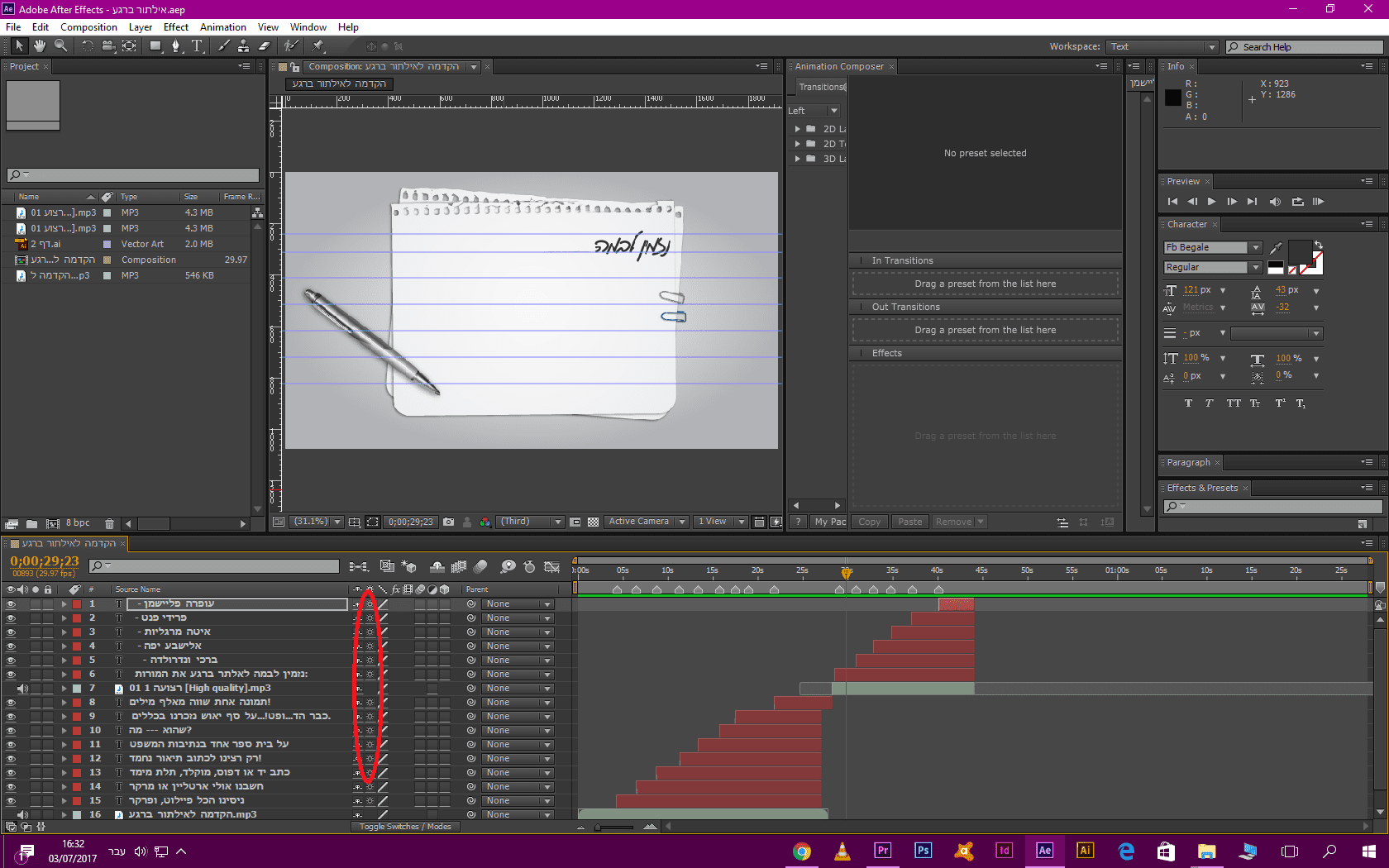
Task: Toggle Faux Bold in Character panel
Action: pyautogui.click(x=1188, y=403)
